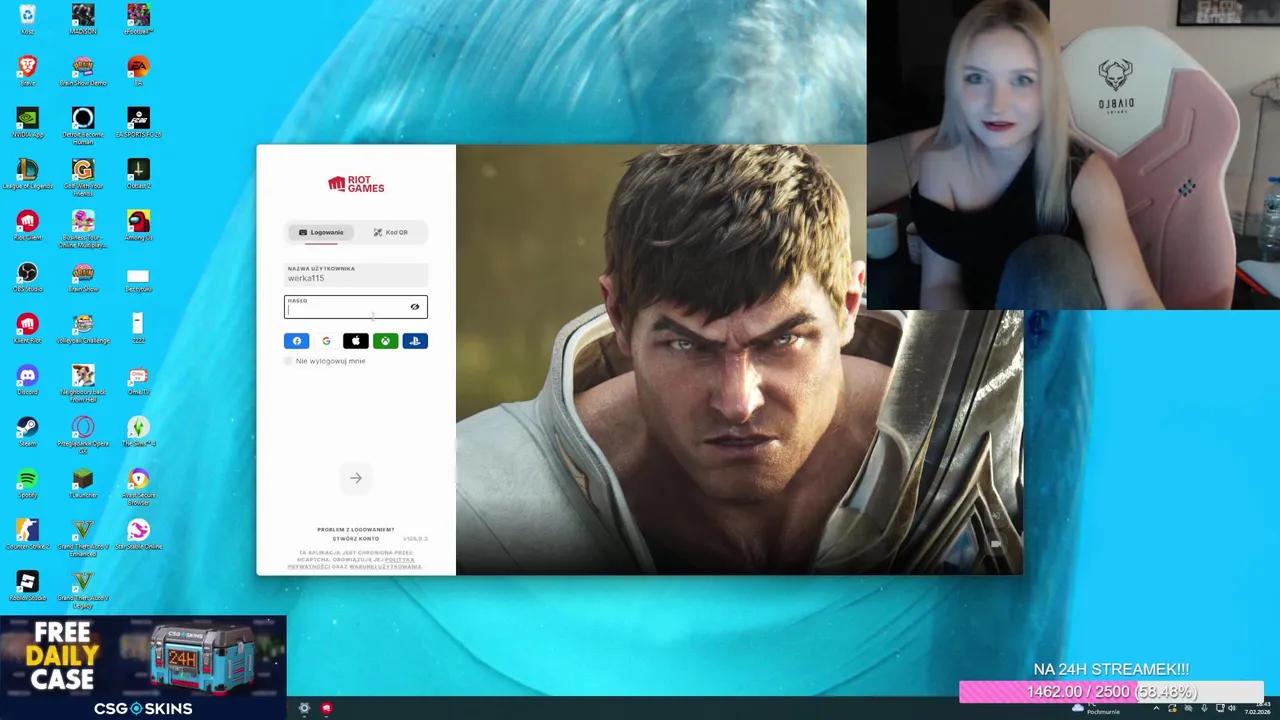Click the Riot Client taskbar icon
This screenshot has width=1280, height=720.
(326, 708)
